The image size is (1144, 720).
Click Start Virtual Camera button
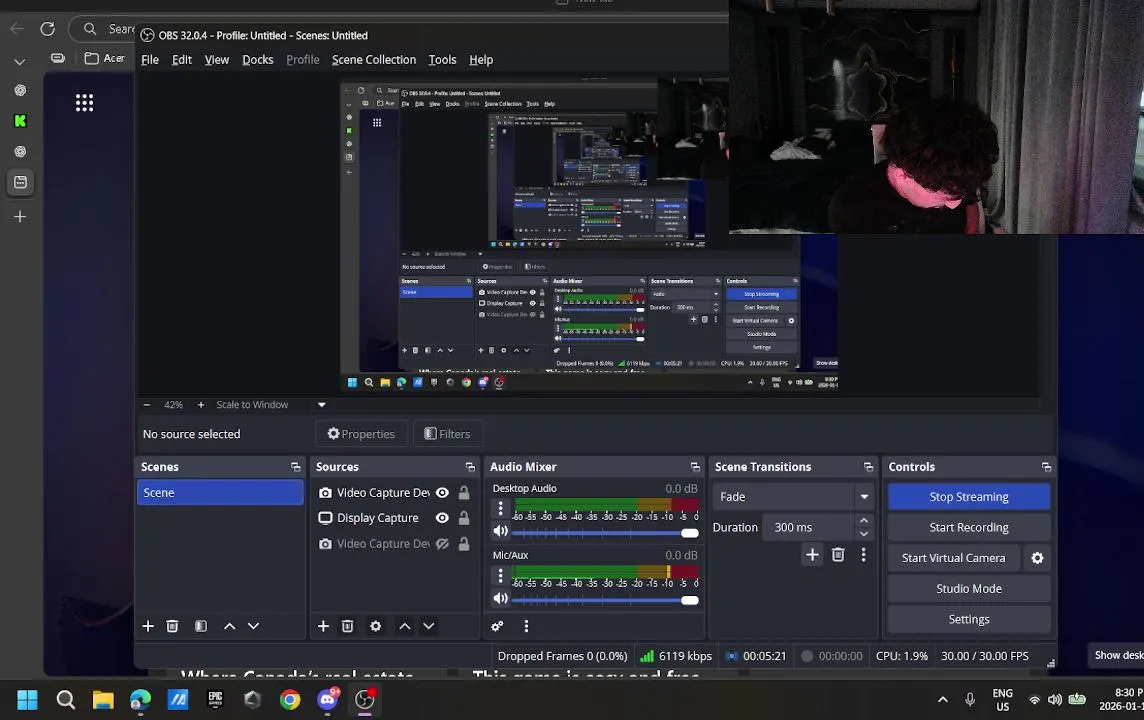pos(954,558)
